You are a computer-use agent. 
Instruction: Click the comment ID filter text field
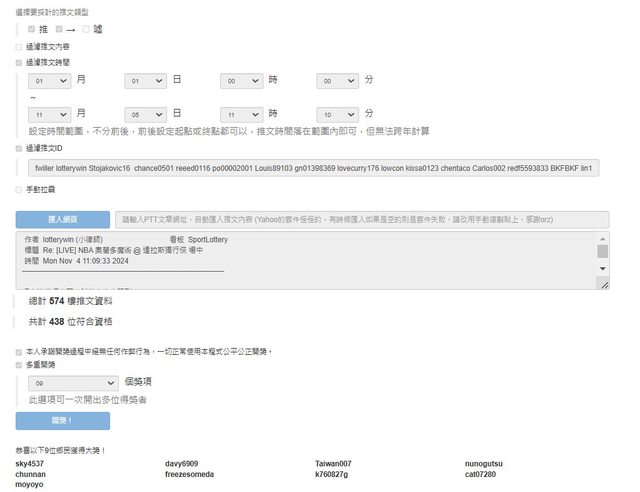point(314,168)
